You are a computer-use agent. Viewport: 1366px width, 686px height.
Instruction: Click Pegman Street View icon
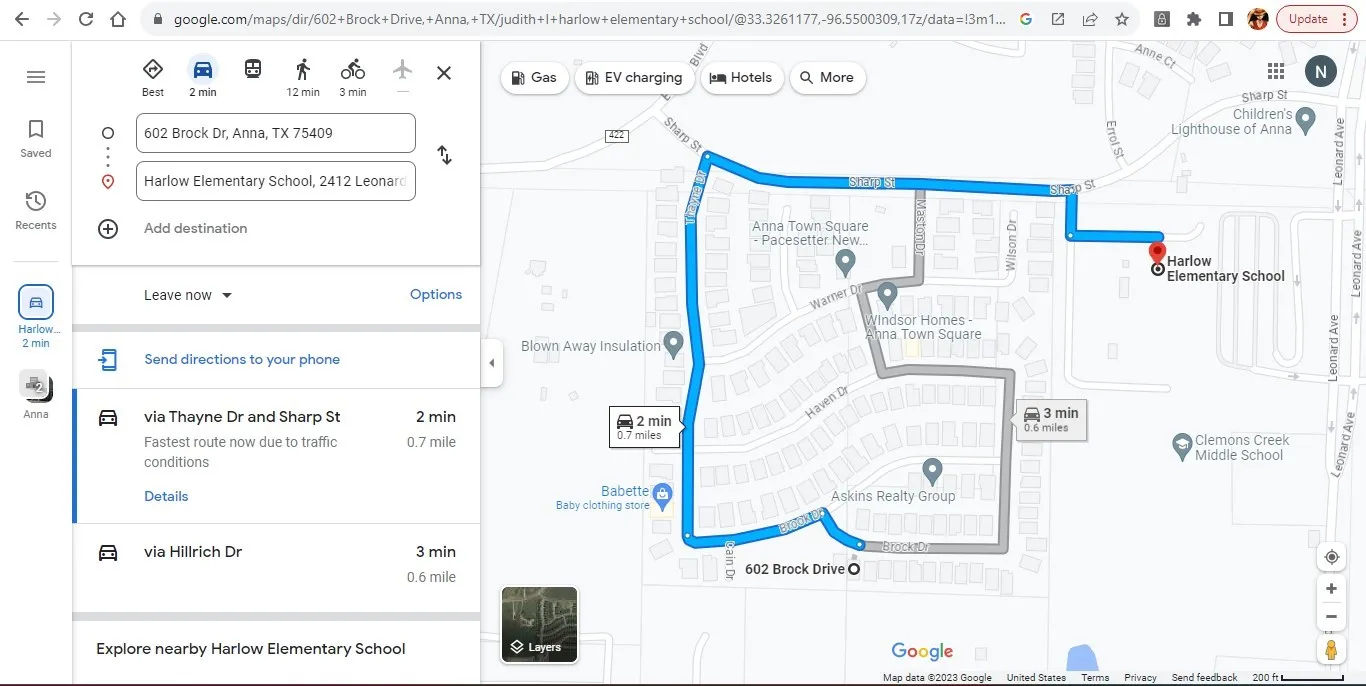pyautogui.click(x=1331, y=650)
